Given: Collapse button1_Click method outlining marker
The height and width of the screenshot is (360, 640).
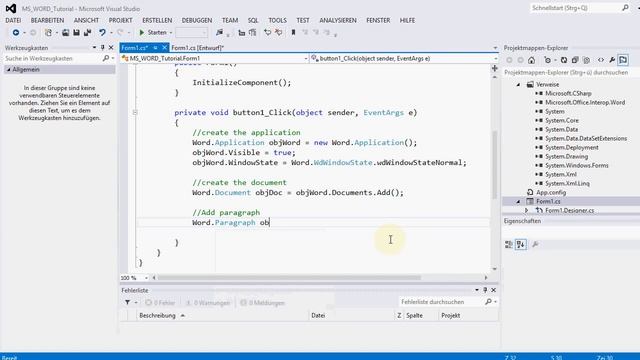Looking at the screenshot, I should [135, 112].
